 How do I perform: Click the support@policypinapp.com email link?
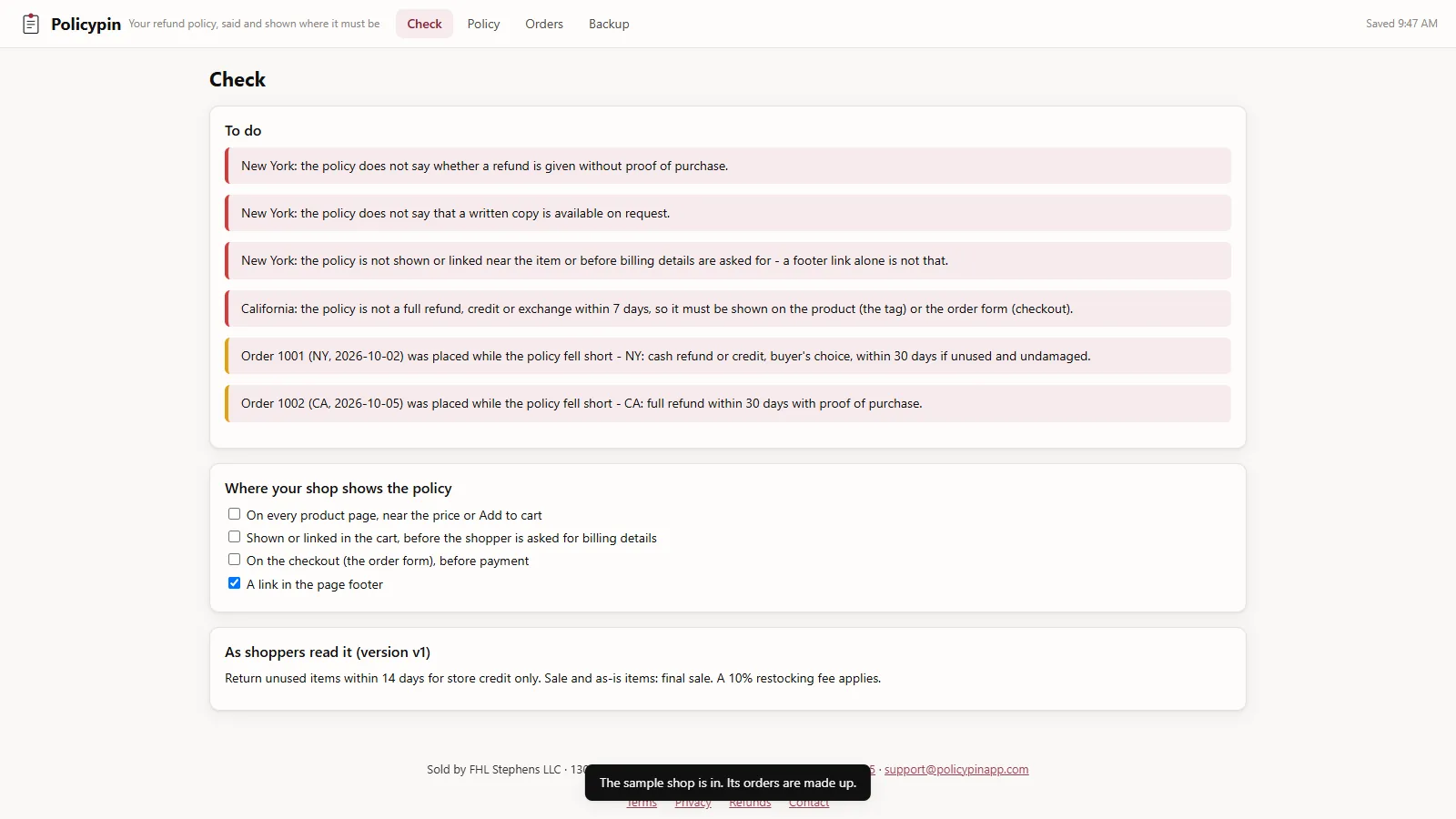(x=956, y=769)
